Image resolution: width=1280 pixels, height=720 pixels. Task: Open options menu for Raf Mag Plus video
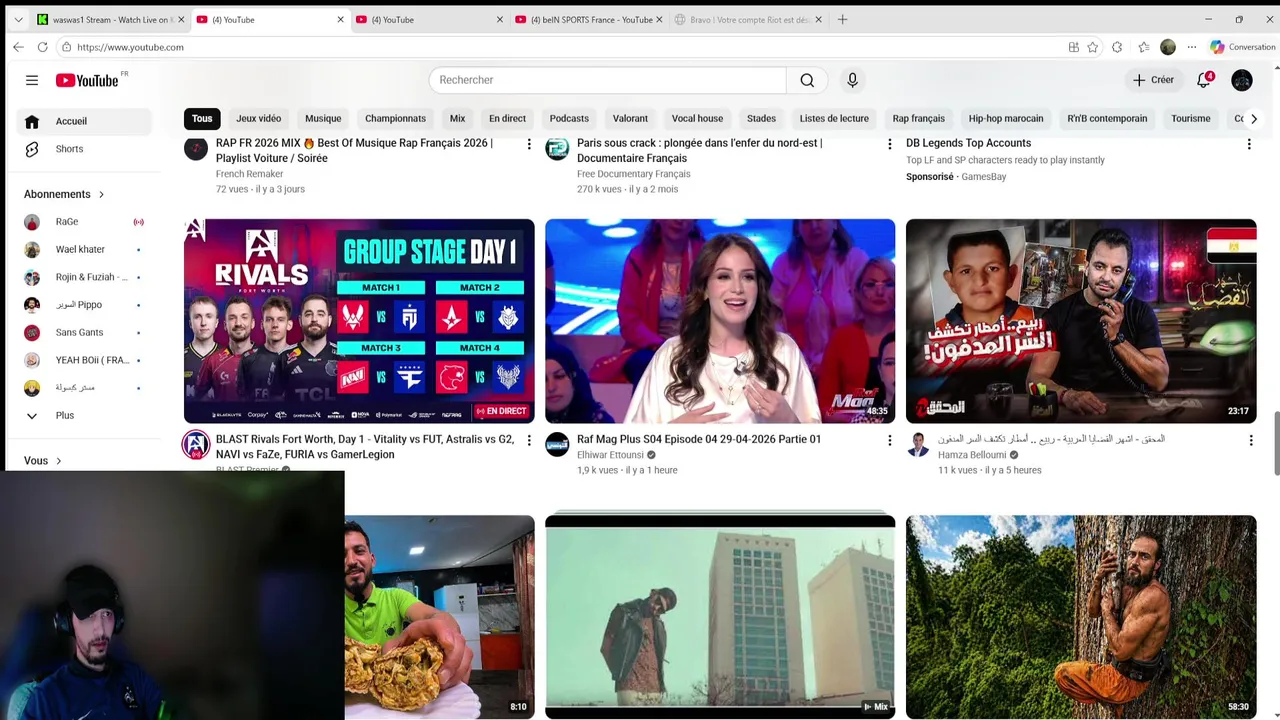(x=889, y=440)
